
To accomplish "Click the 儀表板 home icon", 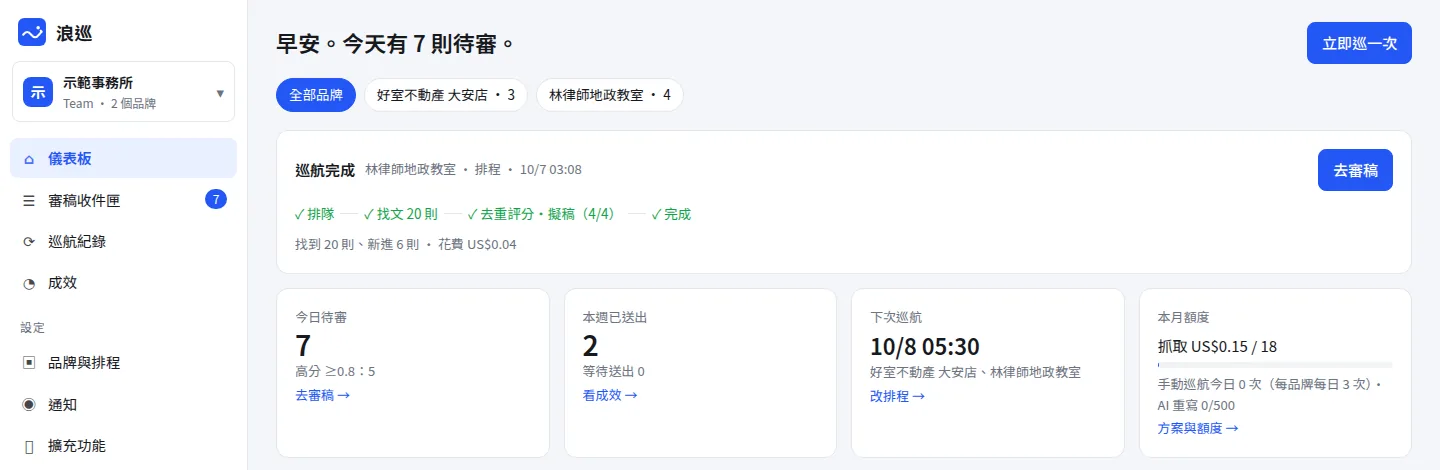I will coord(28,158).
